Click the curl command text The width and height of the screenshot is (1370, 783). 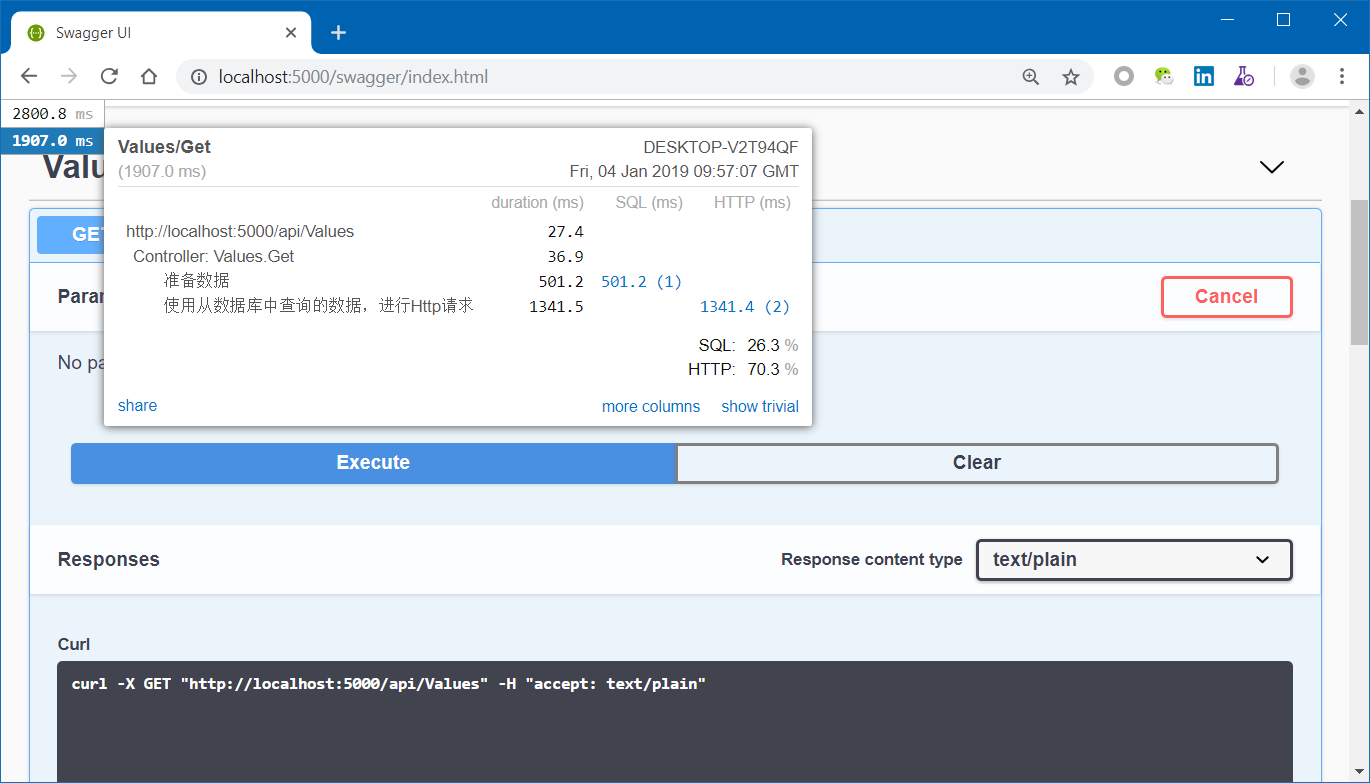(x=389, y=684)
